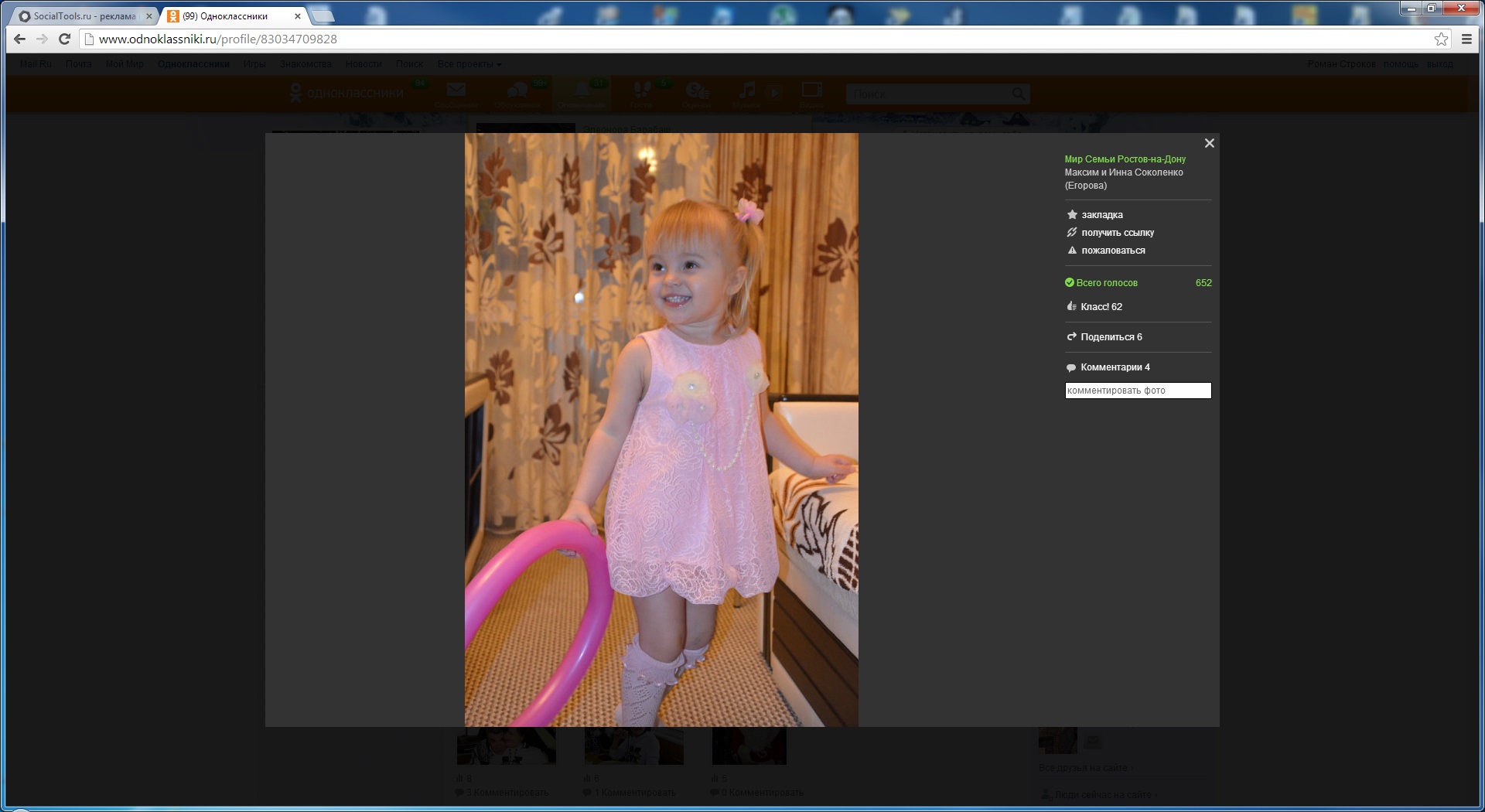Click the 1 Комментировать link below photos

[634, 793]
